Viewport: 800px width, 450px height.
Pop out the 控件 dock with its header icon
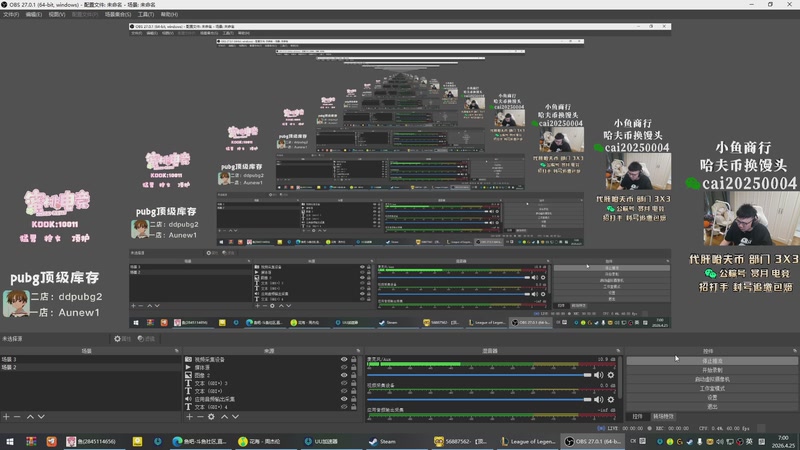[x=795, y=351]
